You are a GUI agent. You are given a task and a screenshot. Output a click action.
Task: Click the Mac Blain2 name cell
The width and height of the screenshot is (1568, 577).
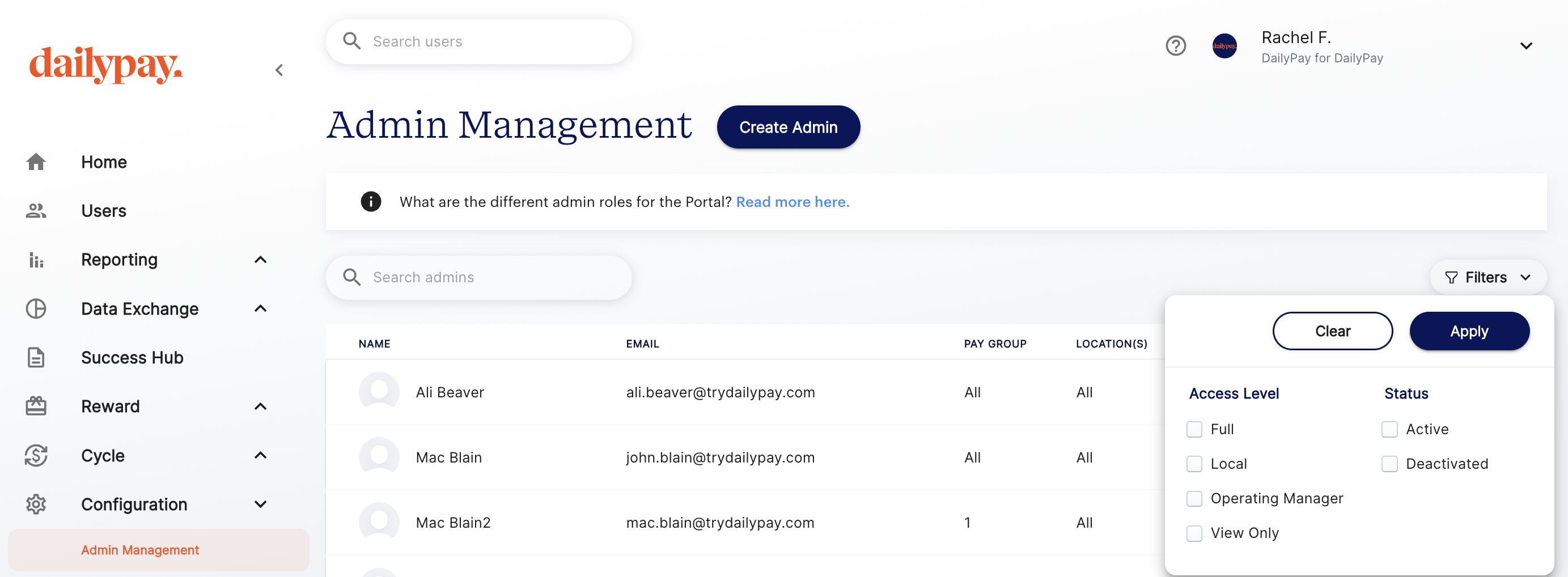[453, 522]
